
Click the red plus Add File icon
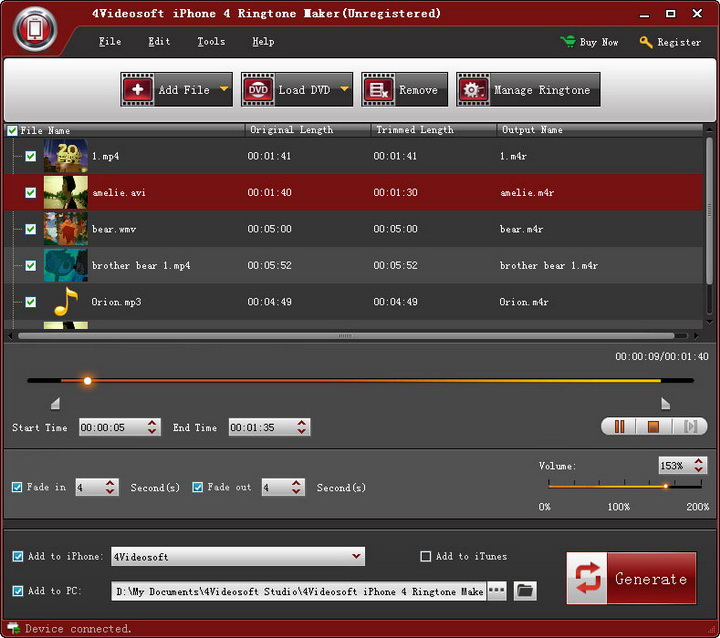[137, 90]
